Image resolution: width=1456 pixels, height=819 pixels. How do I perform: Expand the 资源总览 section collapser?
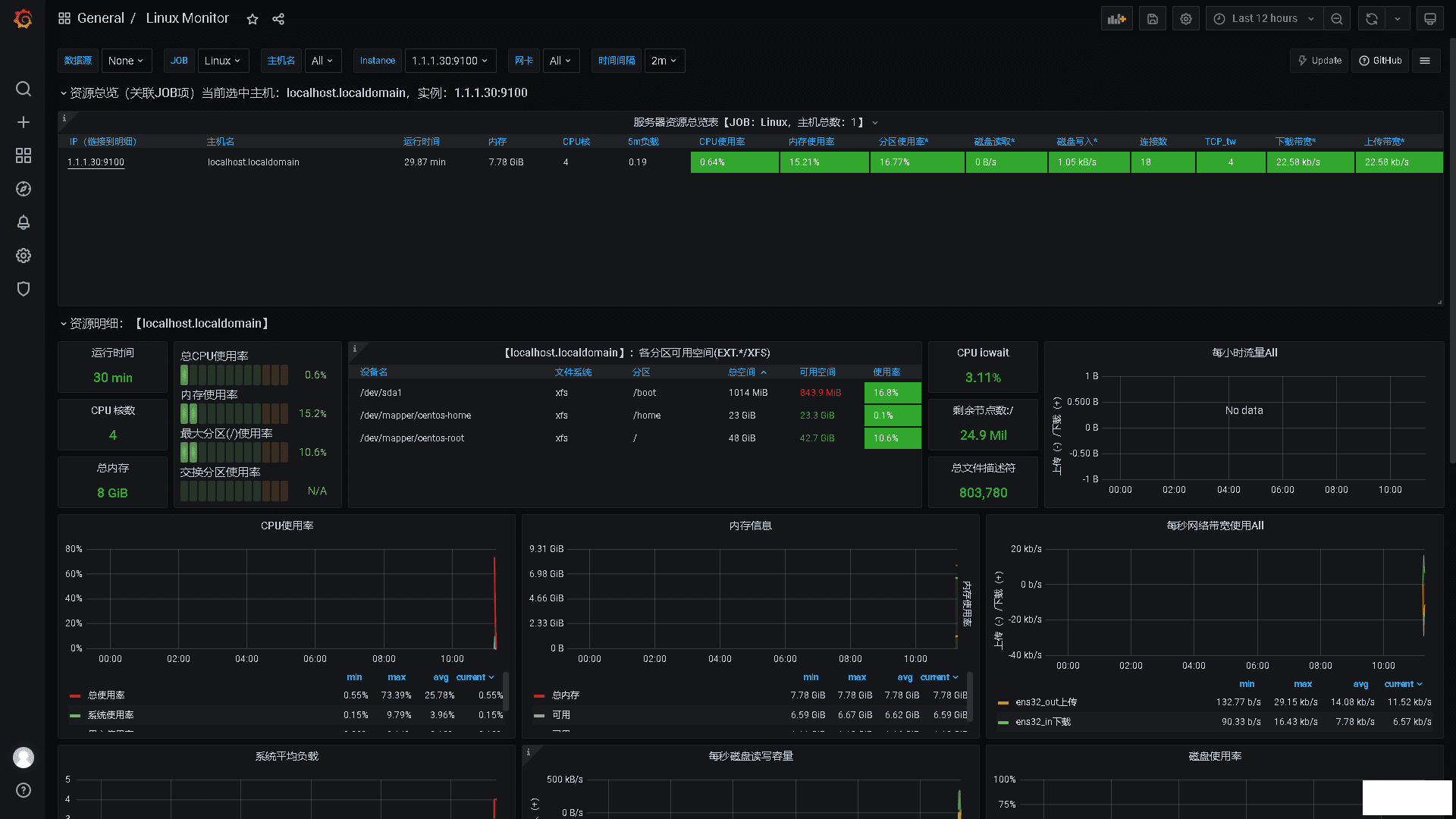(63, 92)
